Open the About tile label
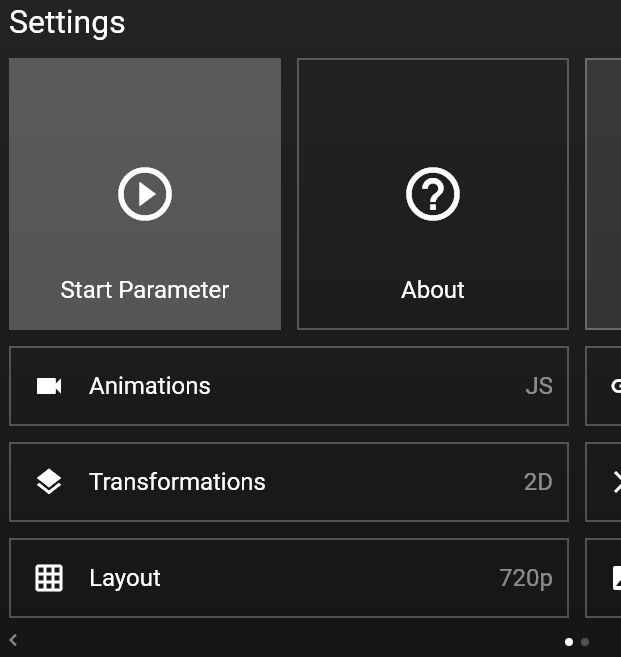The height and width of the screenshot is (657, 621). [433, 290]
